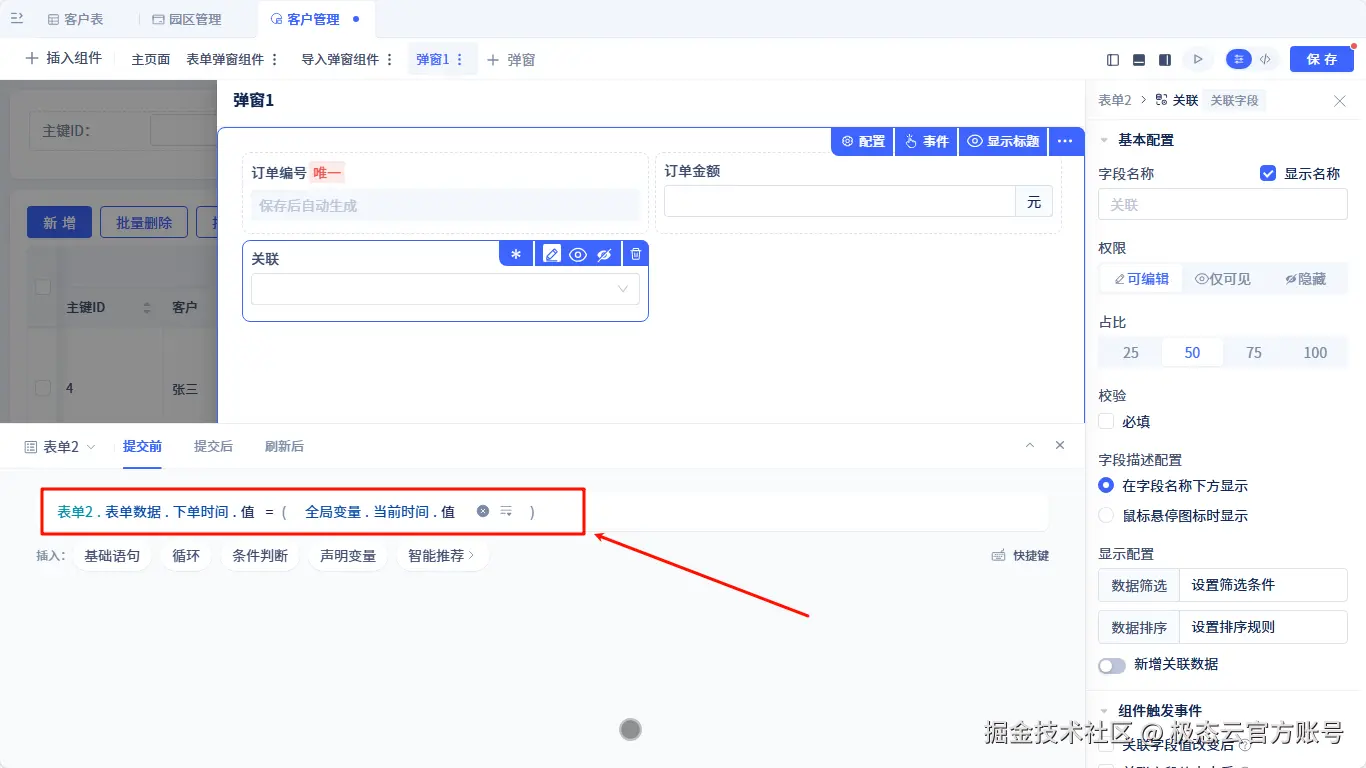This screenshot has width=1366, height=768.
Task: Check the 必填 validation checkbox
Action: click(1106, 422)
